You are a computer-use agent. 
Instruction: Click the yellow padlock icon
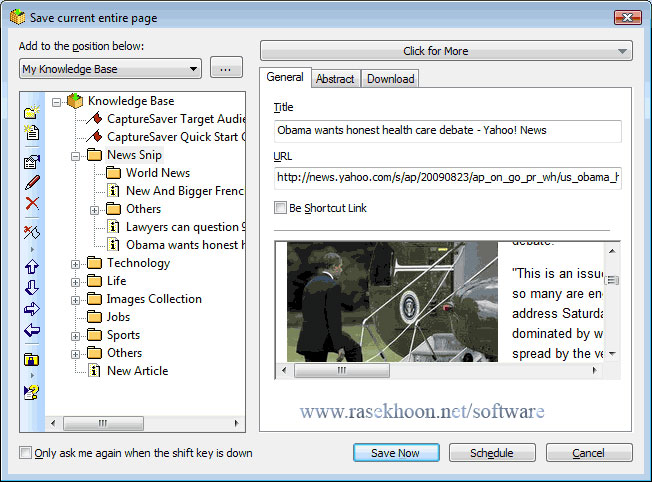point(31,359)
